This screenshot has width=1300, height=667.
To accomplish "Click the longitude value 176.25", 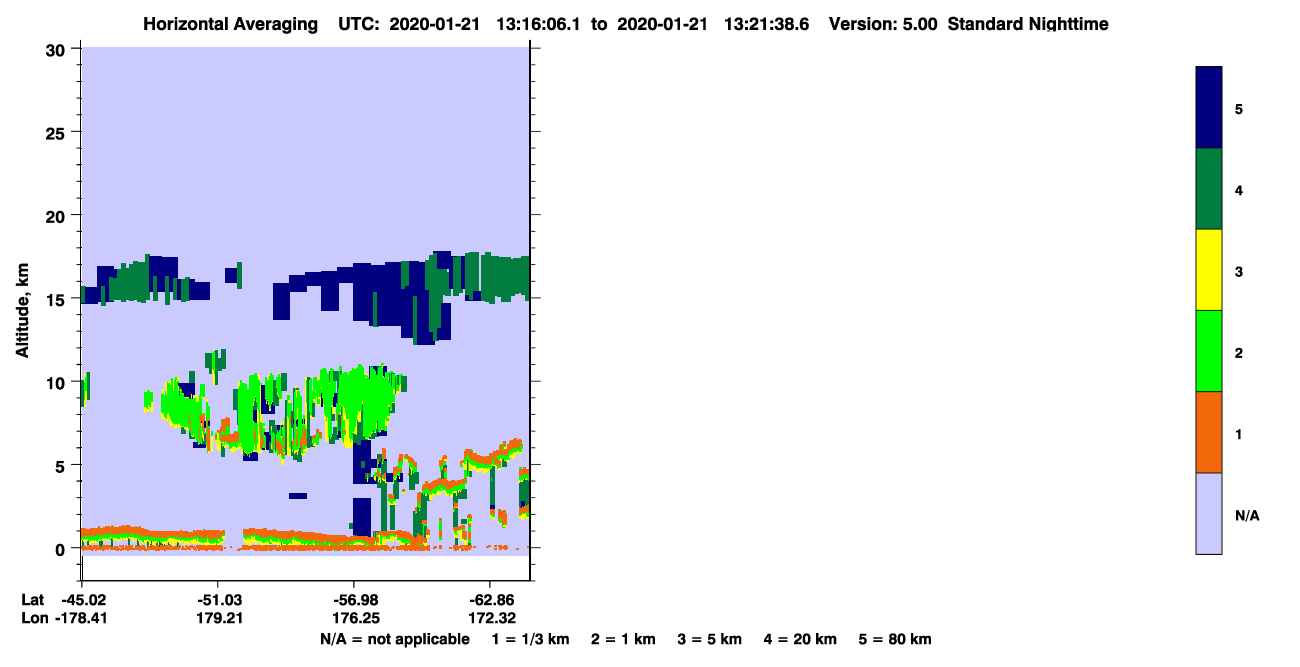I will point(358,618).
